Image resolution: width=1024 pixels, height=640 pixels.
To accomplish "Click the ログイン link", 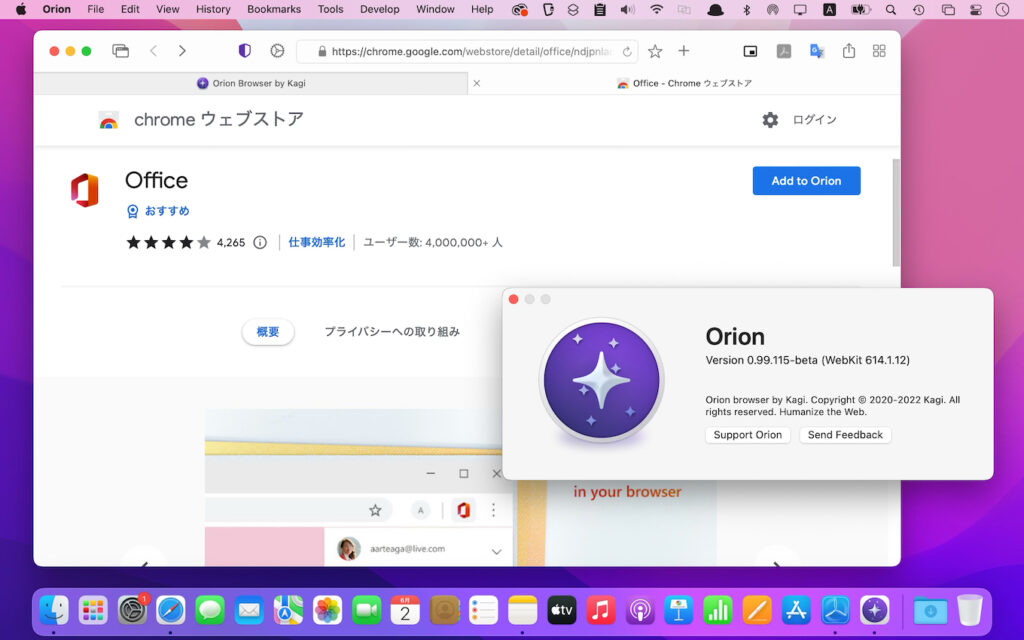I will [x=815, y=119].
